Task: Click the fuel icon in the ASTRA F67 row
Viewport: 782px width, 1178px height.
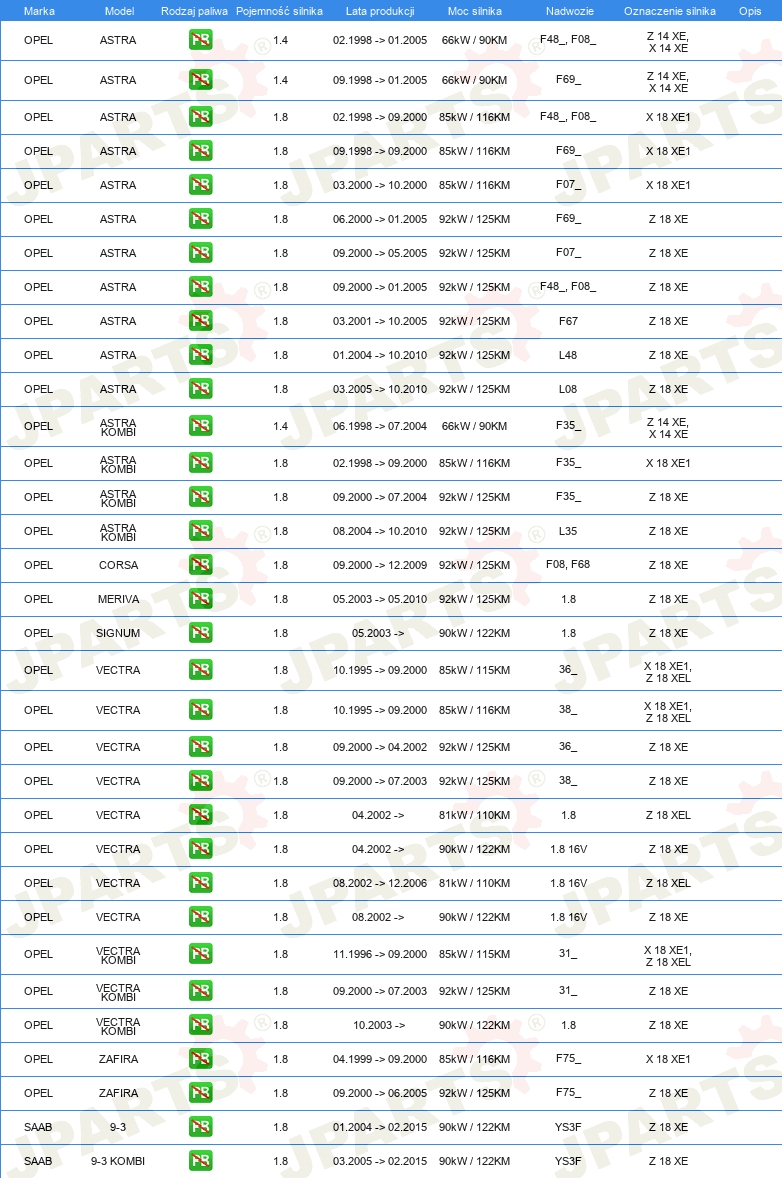Action: point(201,321)
